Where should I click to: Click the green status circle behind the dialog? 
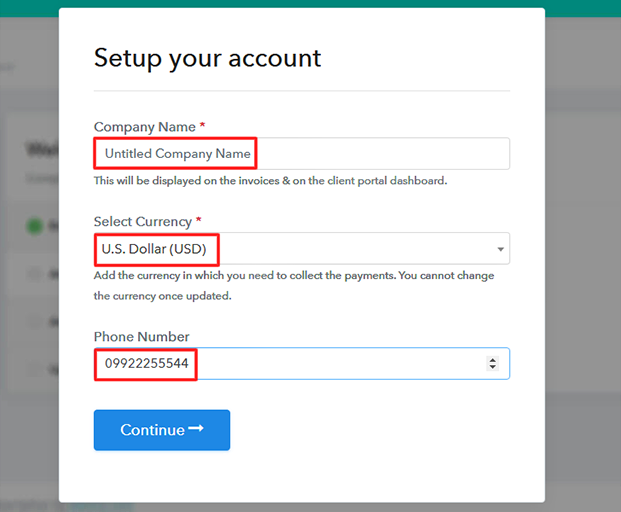pos(36,226)
